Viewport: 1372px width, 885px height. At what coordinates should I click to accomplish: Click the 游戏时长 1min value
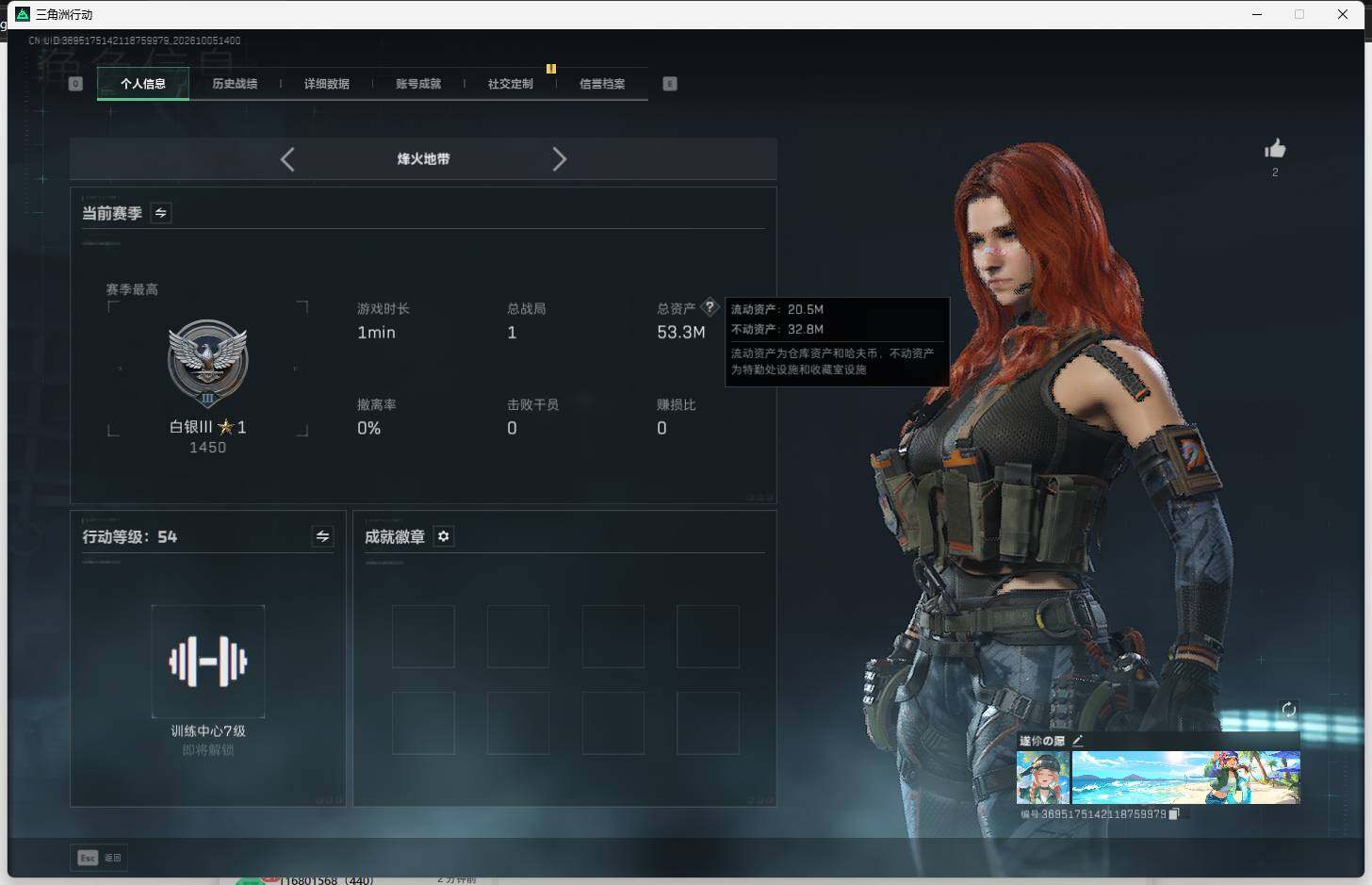[x=376, y=333]
